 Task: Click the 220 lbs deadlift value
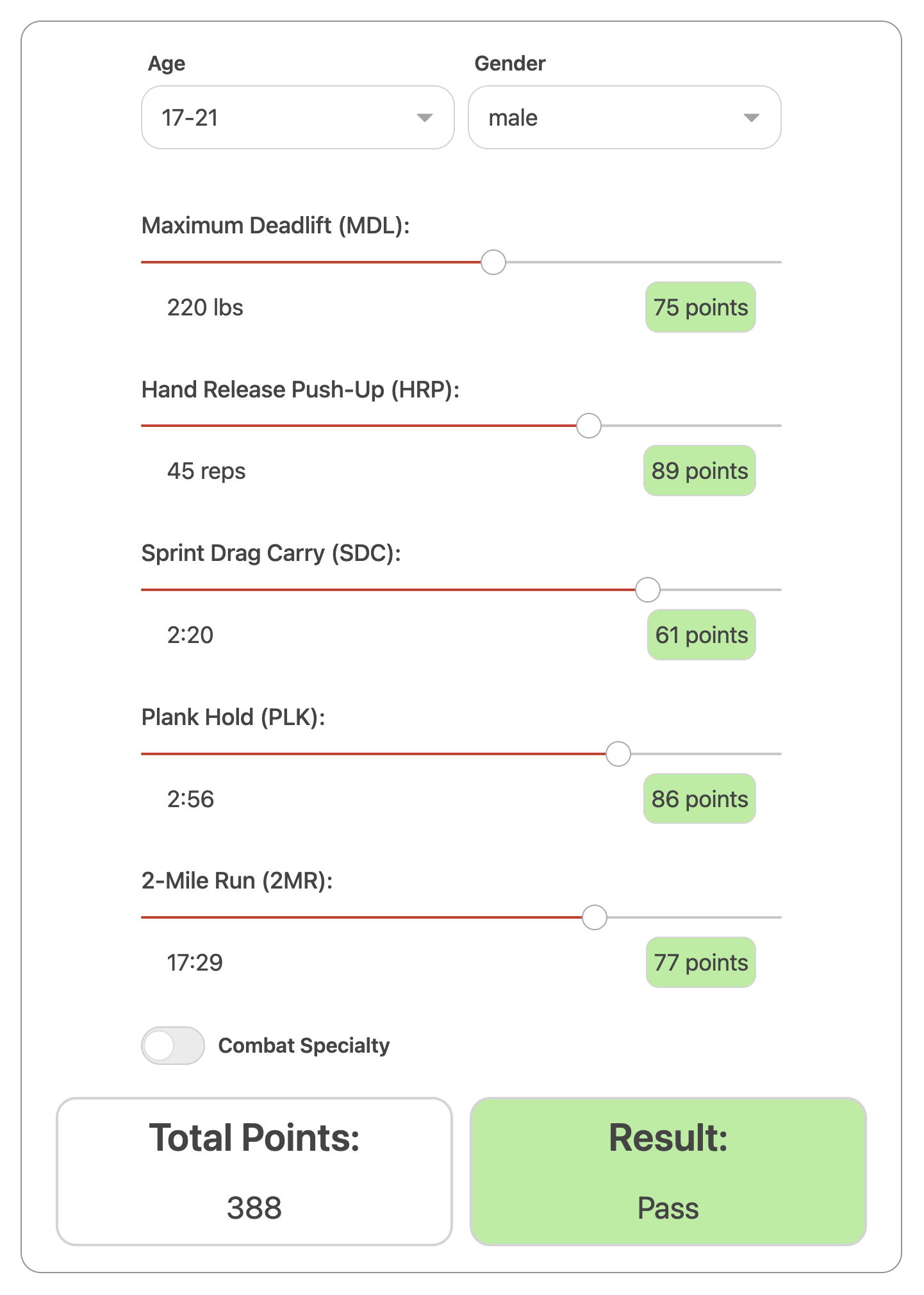[205, 307]
